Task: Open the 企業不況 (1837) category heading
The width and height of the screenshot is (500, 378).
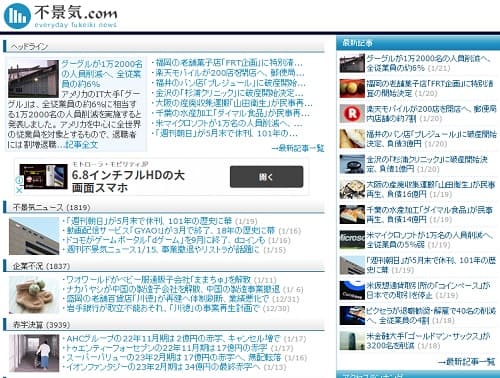Action: tap(41, 266)
